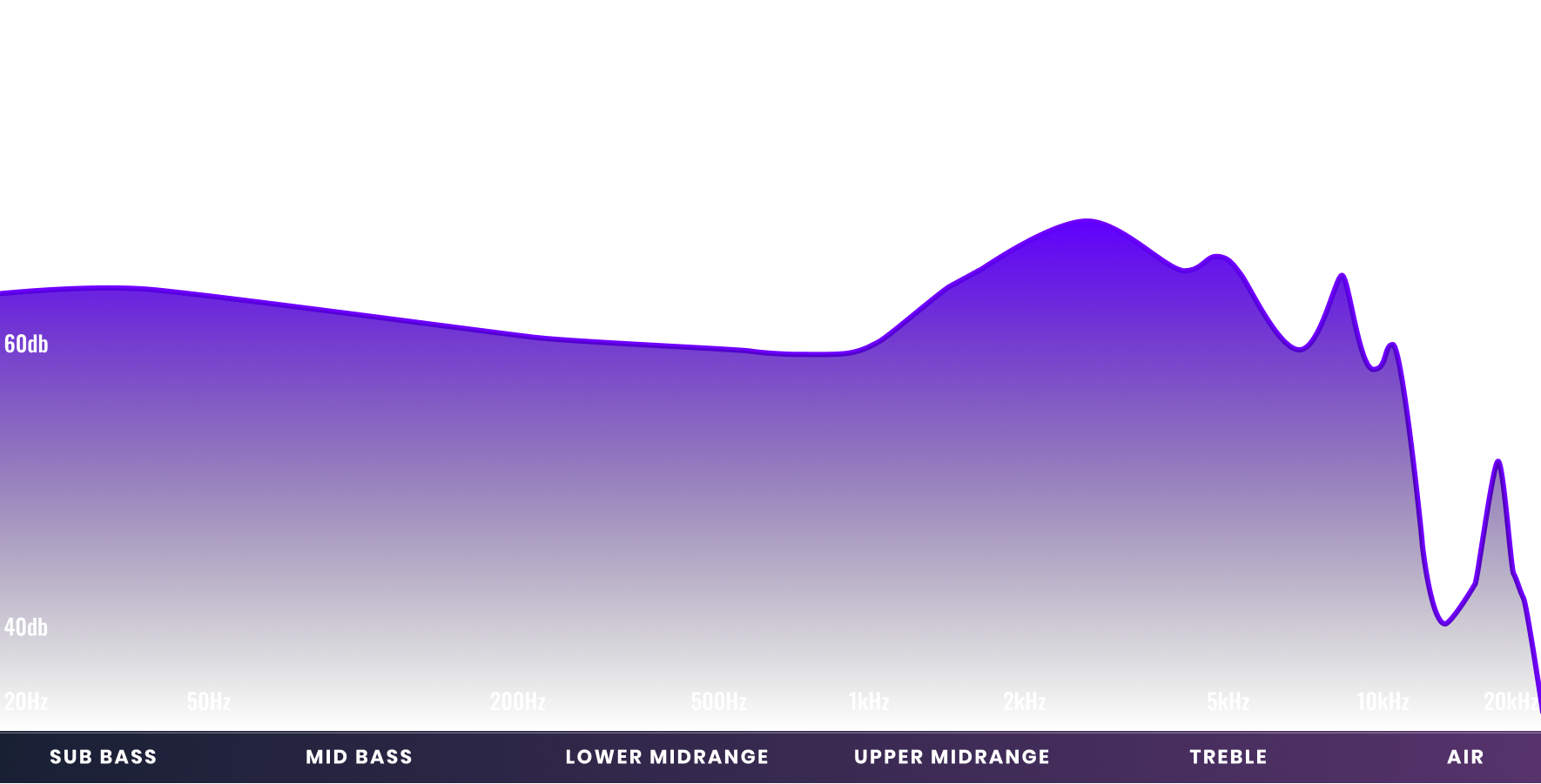1541x784 pixels.
Task: Click the curve's highest peak past 2kHz
Action: point(1086,220)
